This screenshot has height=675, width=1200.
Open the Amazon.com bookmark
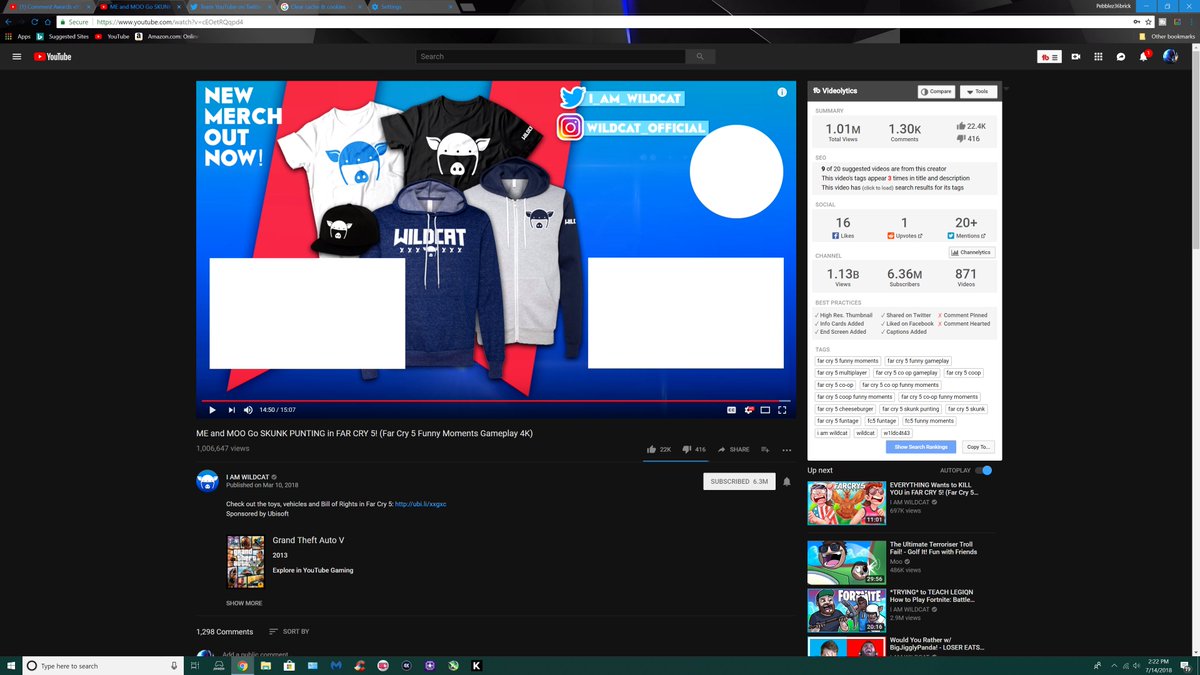pyautogui.click(x=165, y=36)
